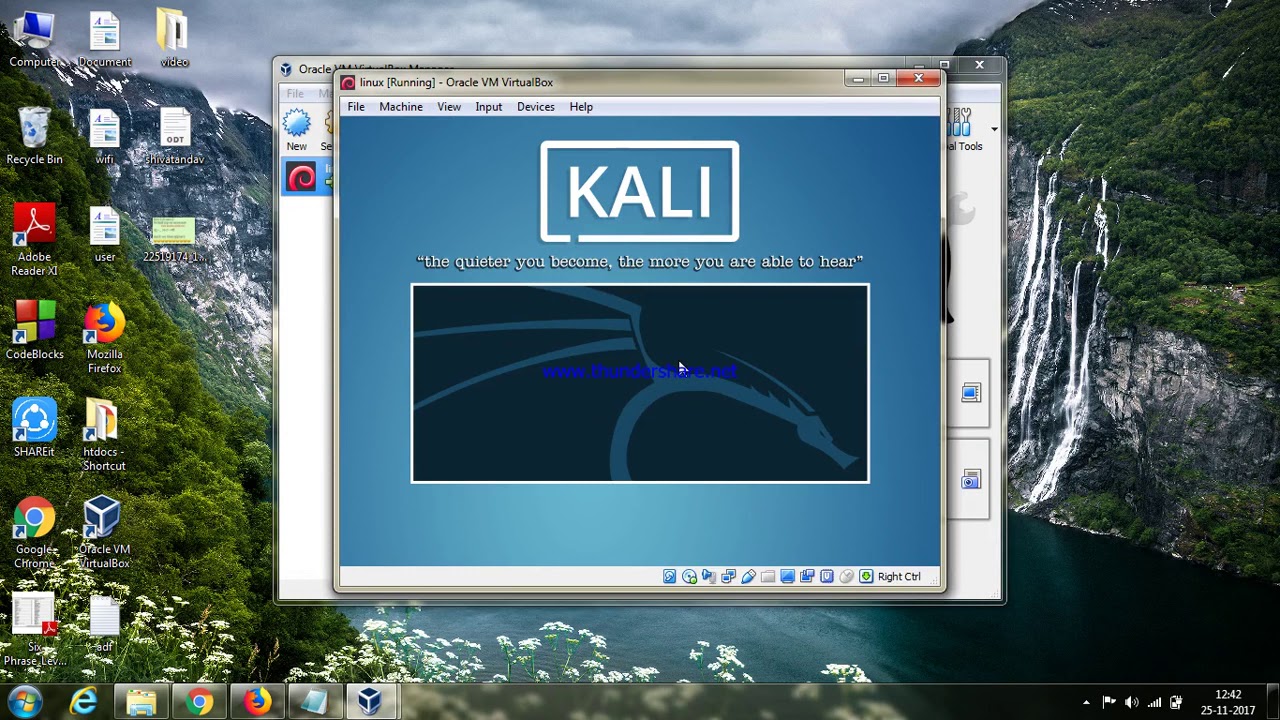Select the adf file icon
The width and height of the screenshot is (1280, 720).
[105, 624]
